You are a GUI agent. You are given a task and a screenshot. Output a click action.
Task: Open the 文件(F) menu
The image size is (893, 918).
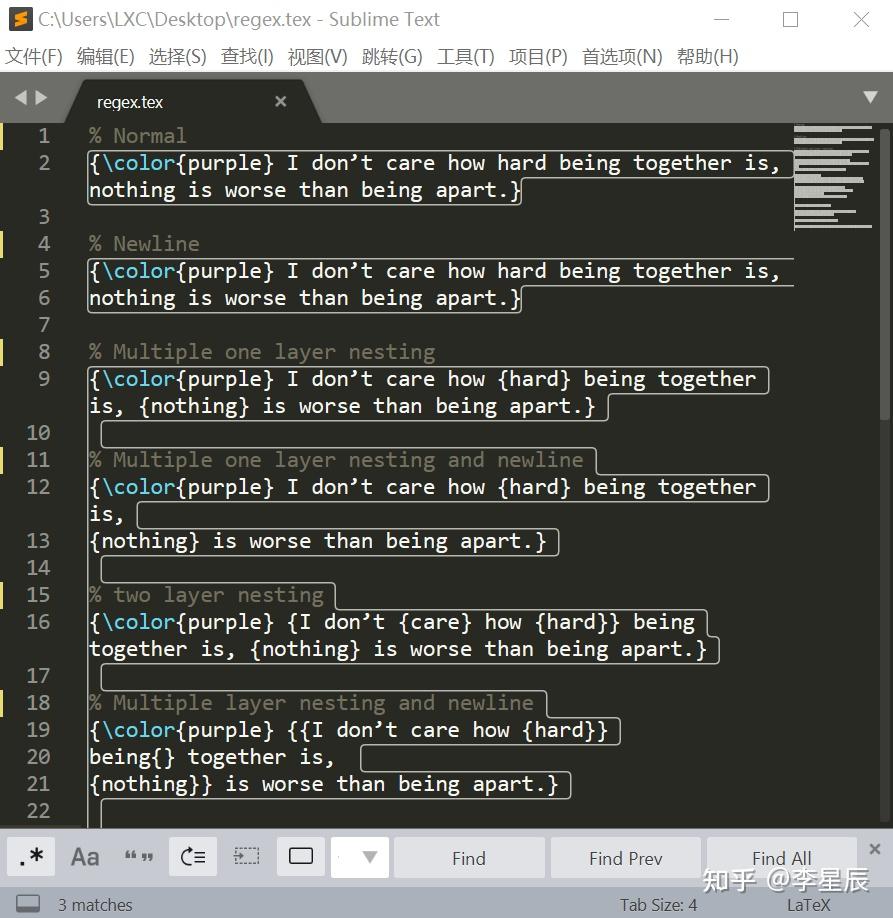click(x=33, y=57)
